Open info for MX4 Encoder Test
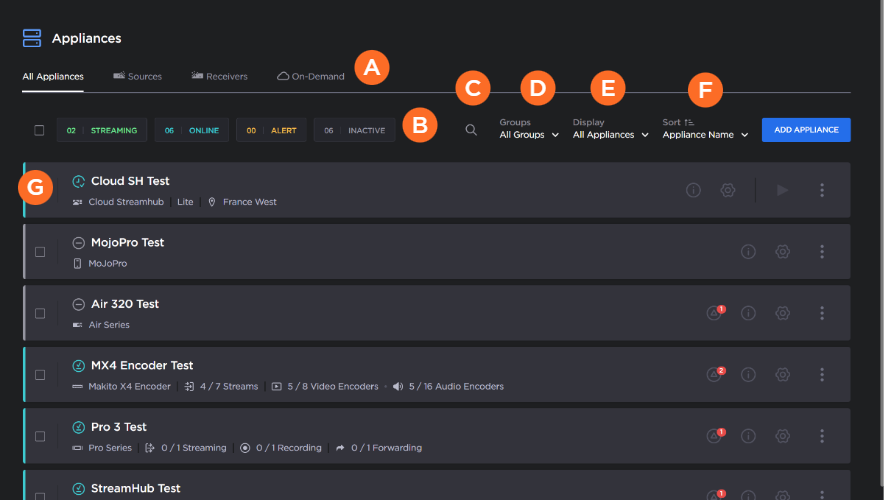884x500 pixels. coord(748,374)
